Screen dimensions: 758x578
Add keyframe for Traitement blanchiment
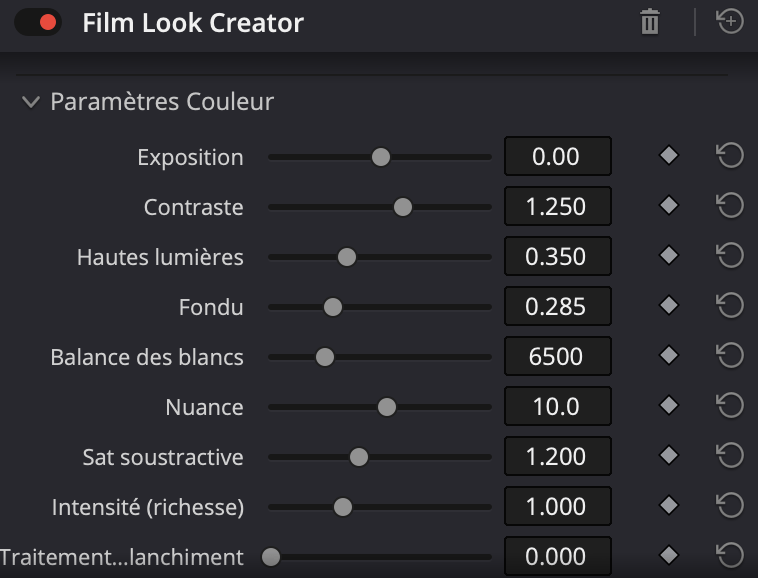669,555
